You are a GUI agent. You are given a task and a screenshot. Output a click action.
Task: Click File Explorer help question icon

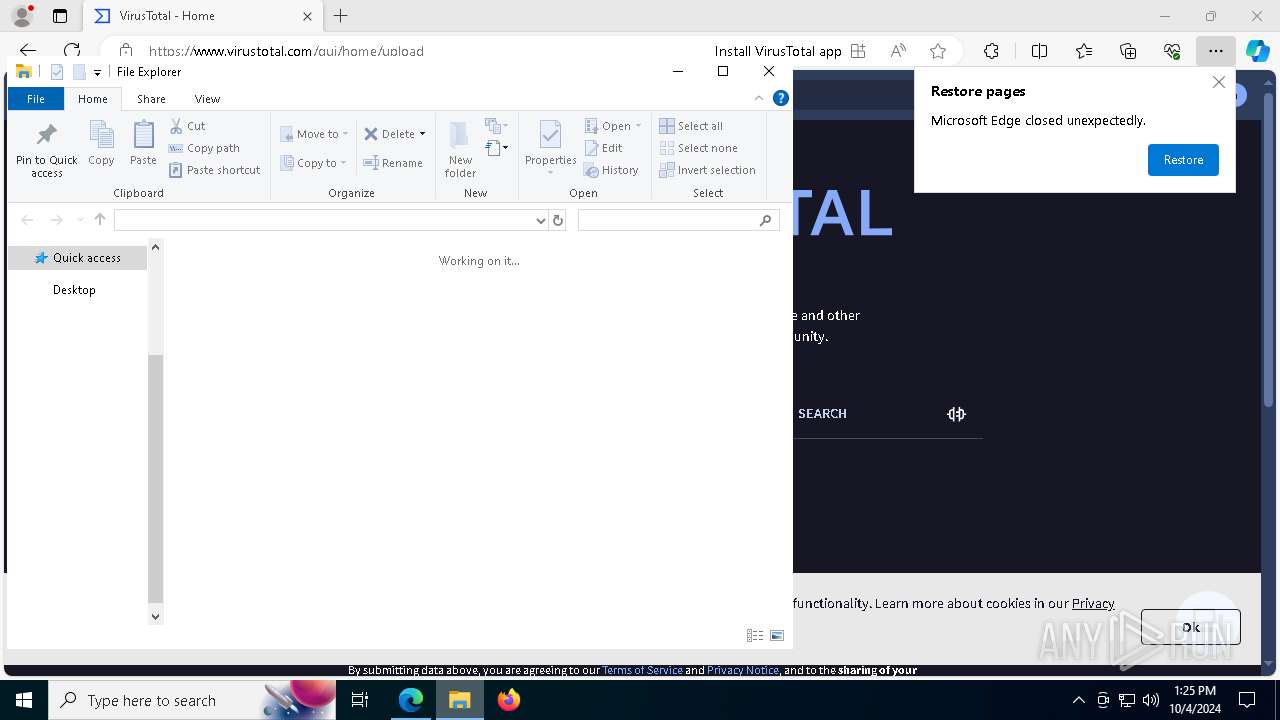point(781,98)
